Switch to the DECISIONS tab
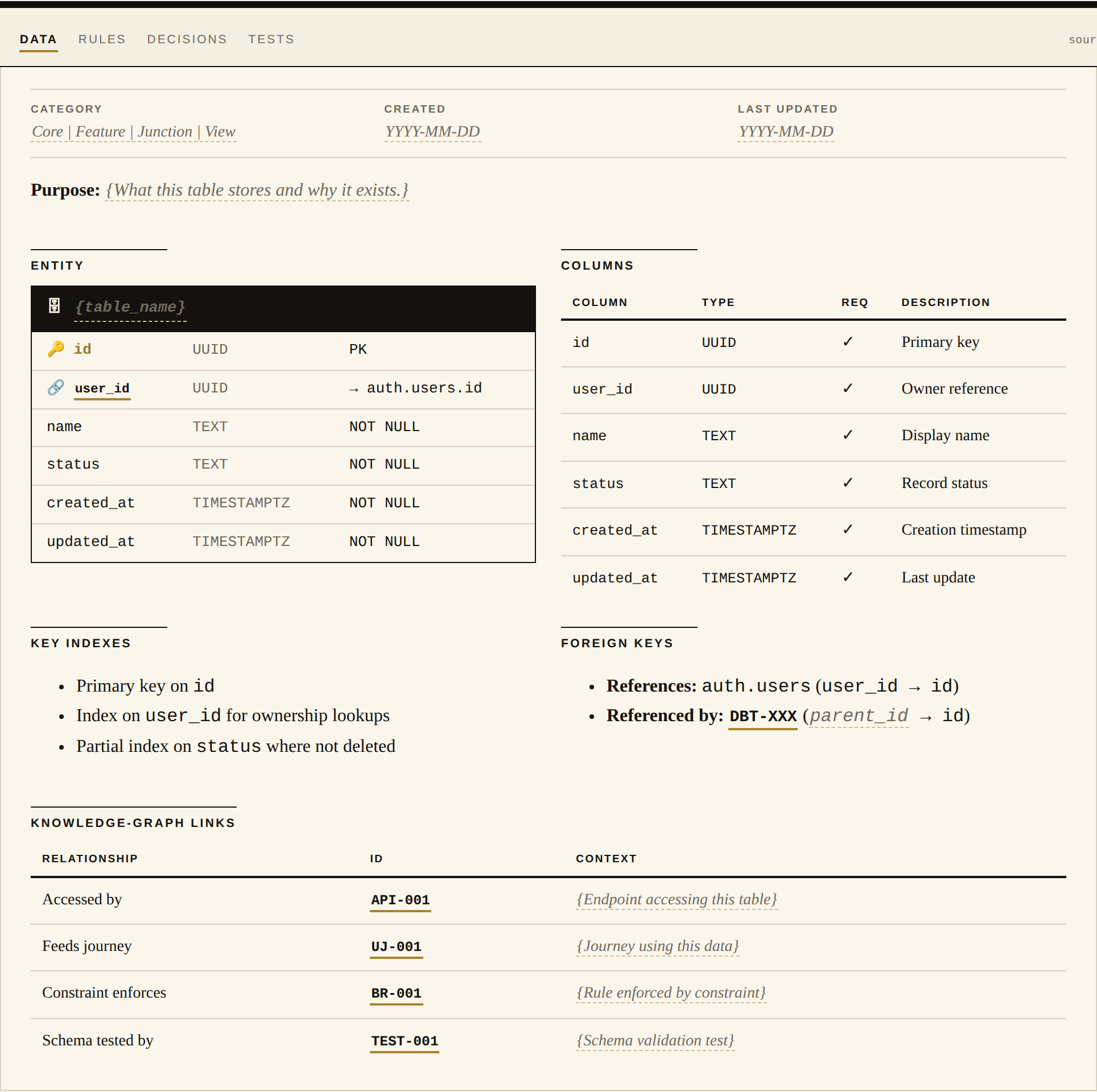1097x1092 pixels. (187, 39)
